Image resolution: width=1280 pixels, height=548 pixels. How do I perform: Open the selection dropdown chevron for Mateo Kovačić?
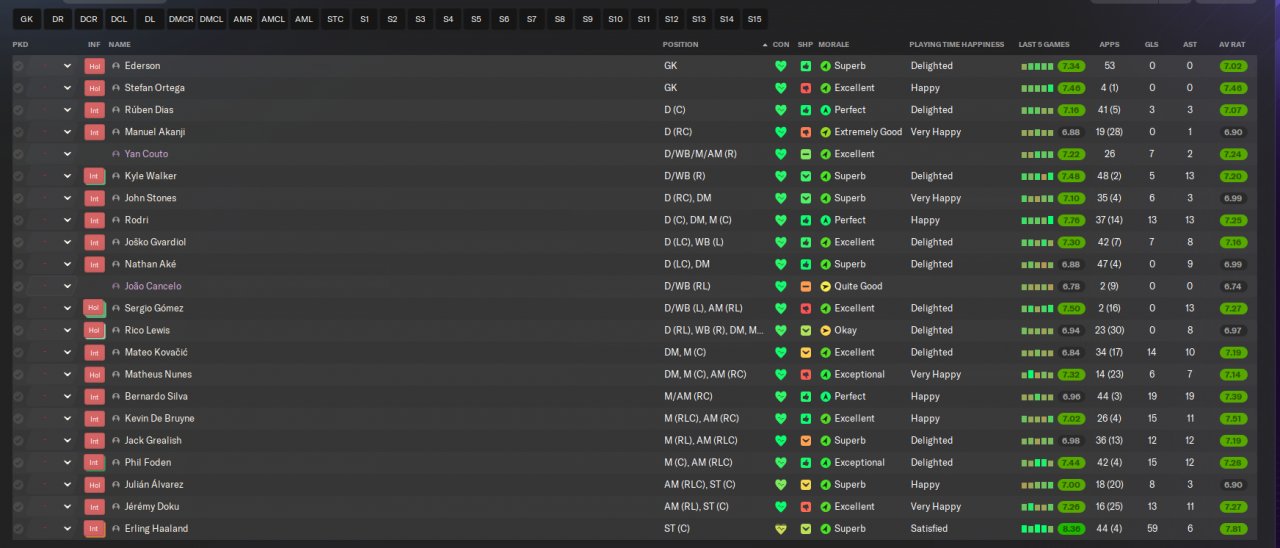(x=68, y=352)
